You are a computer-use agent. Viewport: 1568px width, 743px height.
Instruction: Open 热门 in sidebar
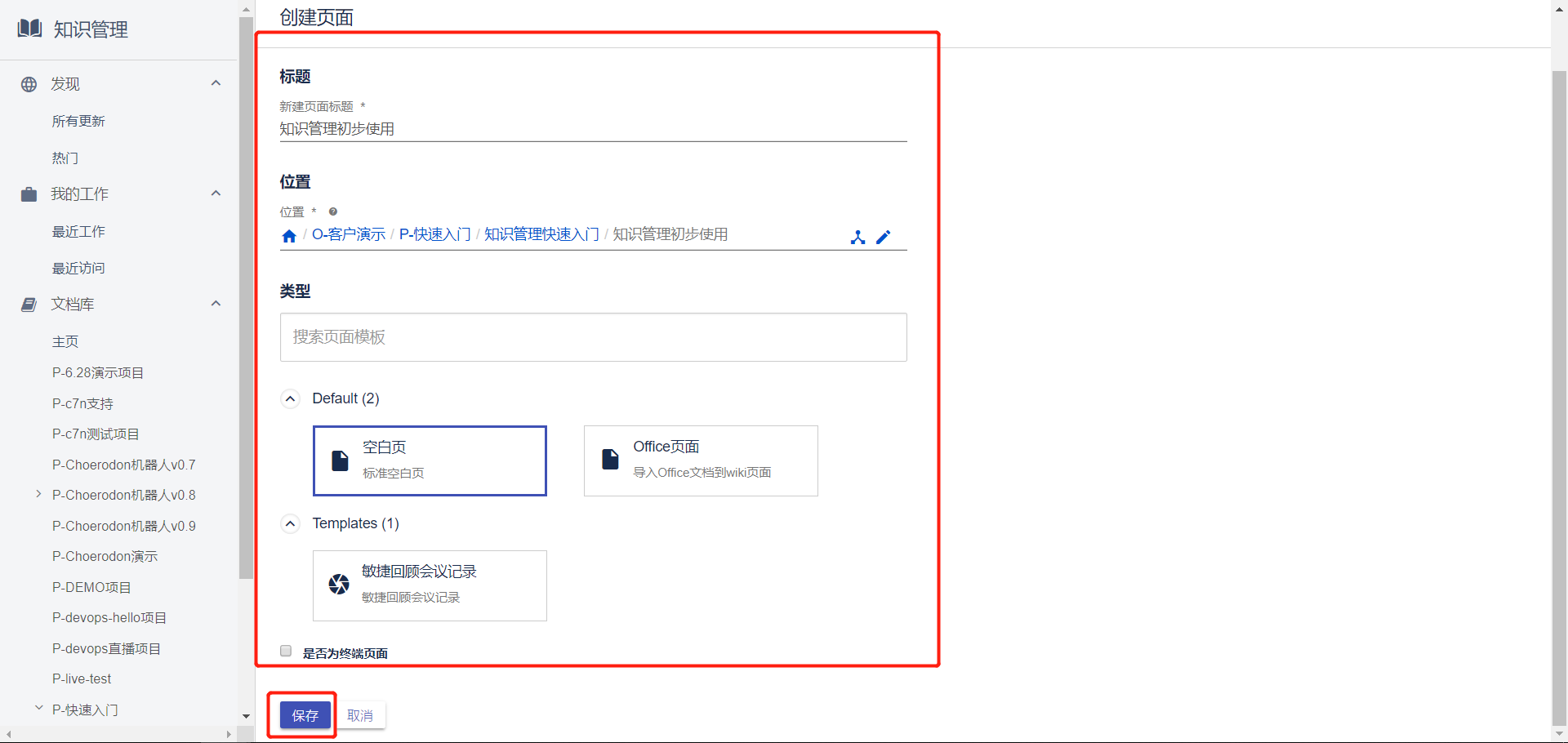pos(65,158)
